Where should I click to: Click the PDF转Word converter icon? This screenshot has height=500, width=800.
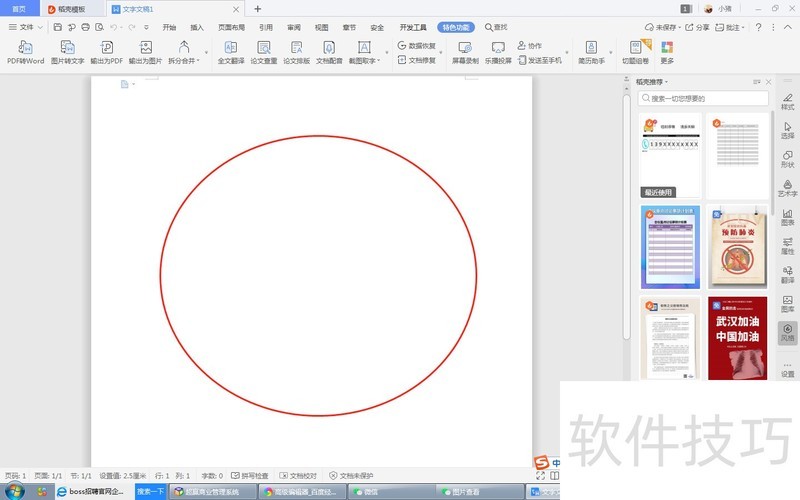coord(25,48)
